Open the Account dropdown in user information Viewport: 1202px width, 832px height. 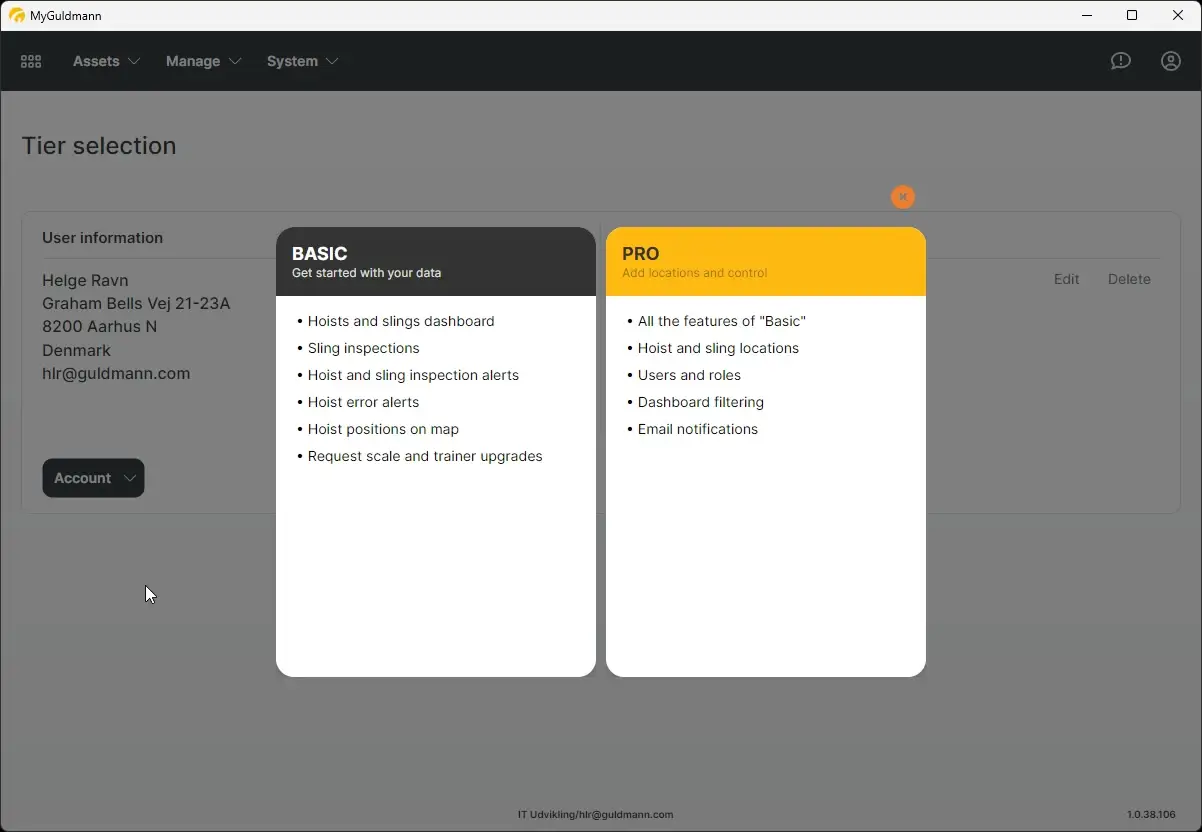pos(93,478)
